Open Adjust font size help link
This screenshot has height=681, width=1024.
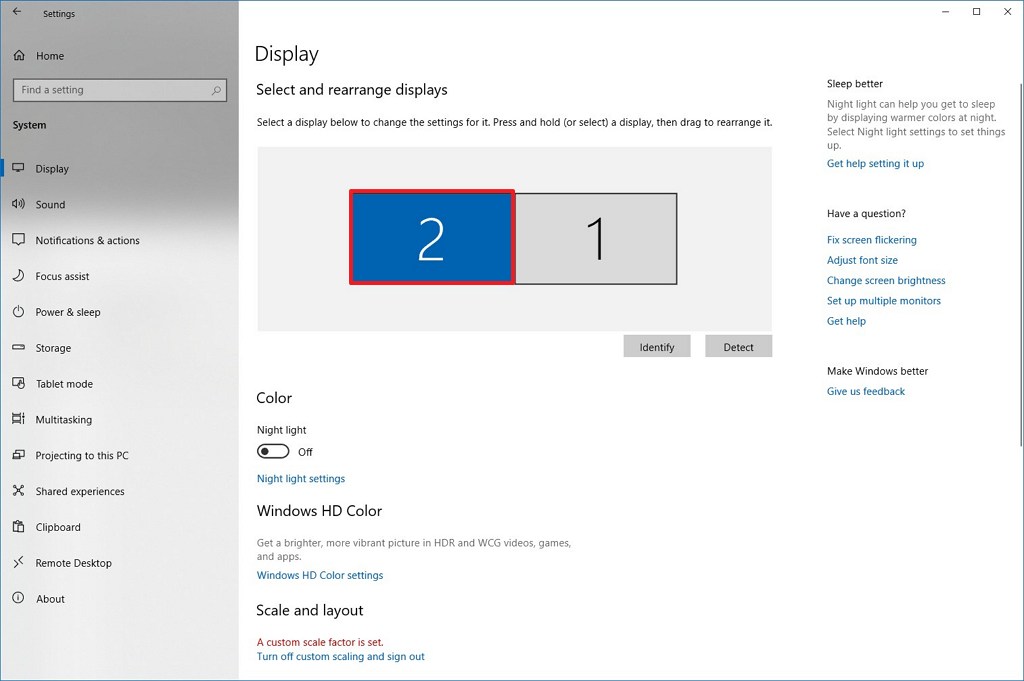point(862,260)
